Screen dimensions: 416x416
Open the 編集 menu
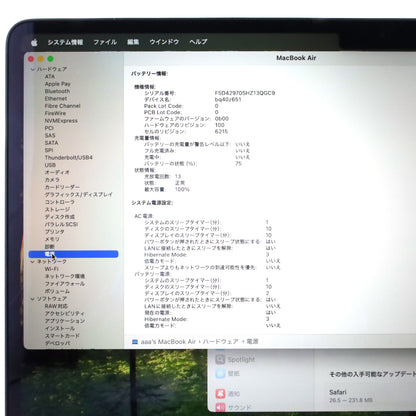click(133, 42)
